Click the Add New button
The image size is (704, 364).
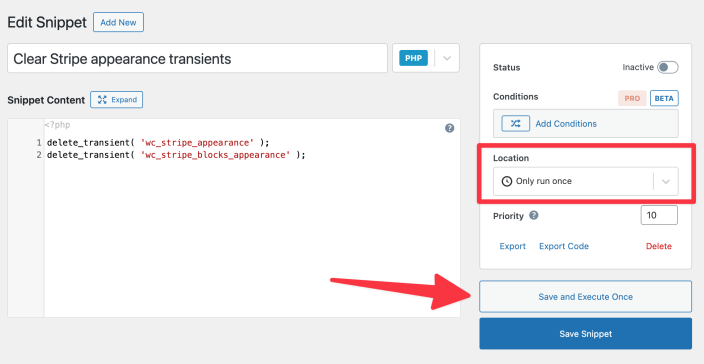click(118, 22)
